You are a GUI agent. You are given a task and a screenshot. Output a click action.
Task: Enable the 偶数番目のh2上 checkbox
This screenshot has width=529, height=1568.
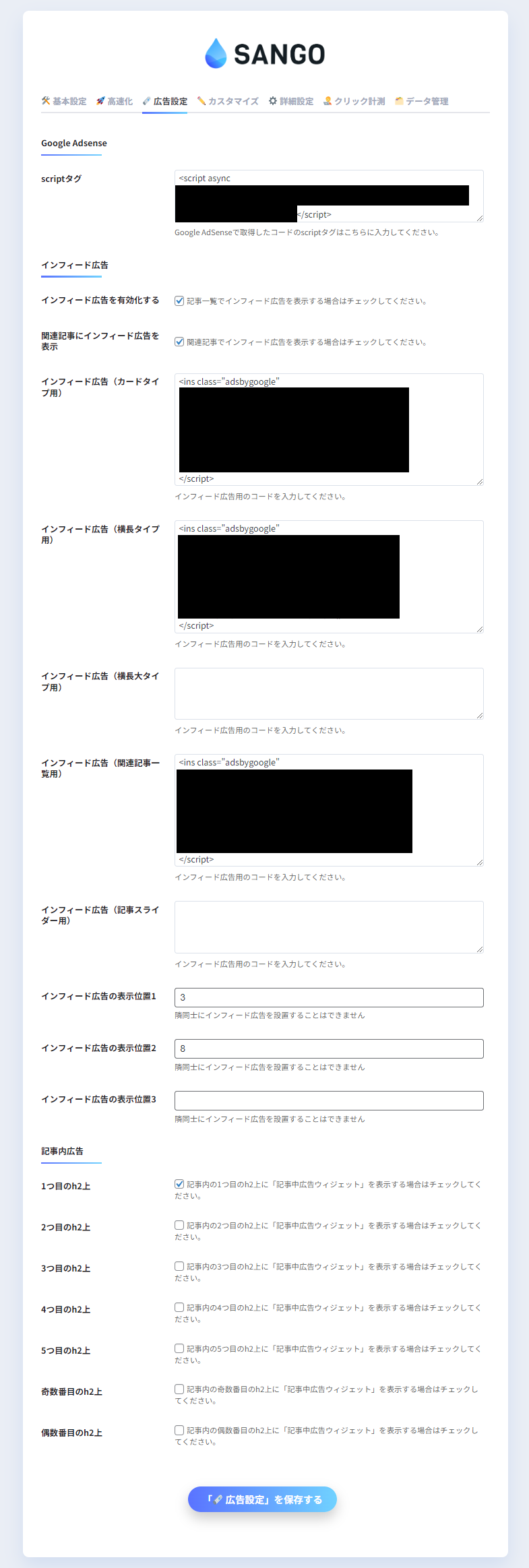(179, 1430)
